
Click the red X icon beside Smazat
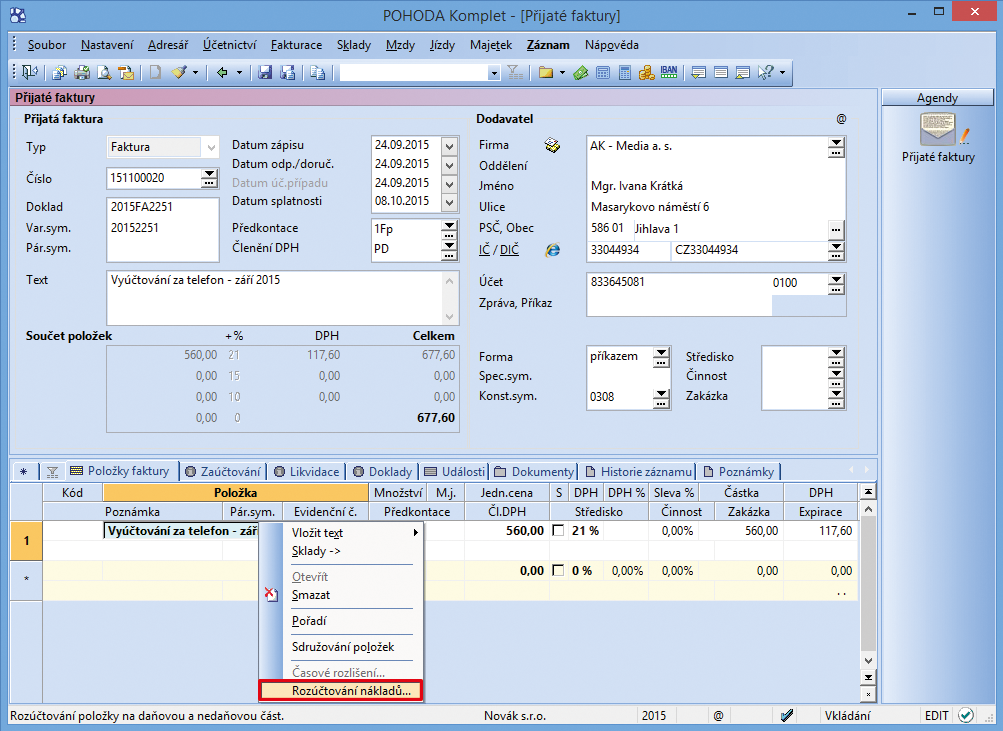click(x=271, y=595)
